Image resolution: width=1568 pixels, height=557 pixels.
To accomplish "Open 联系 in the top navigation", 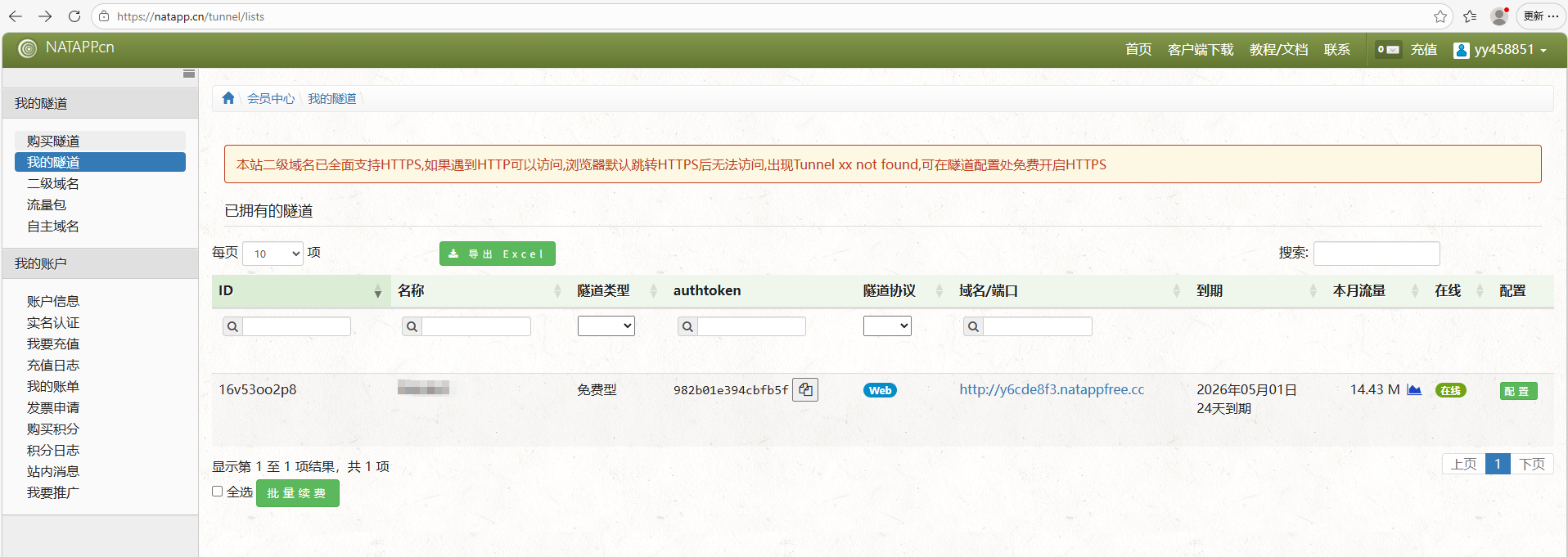I will (x=1337, y=50).
